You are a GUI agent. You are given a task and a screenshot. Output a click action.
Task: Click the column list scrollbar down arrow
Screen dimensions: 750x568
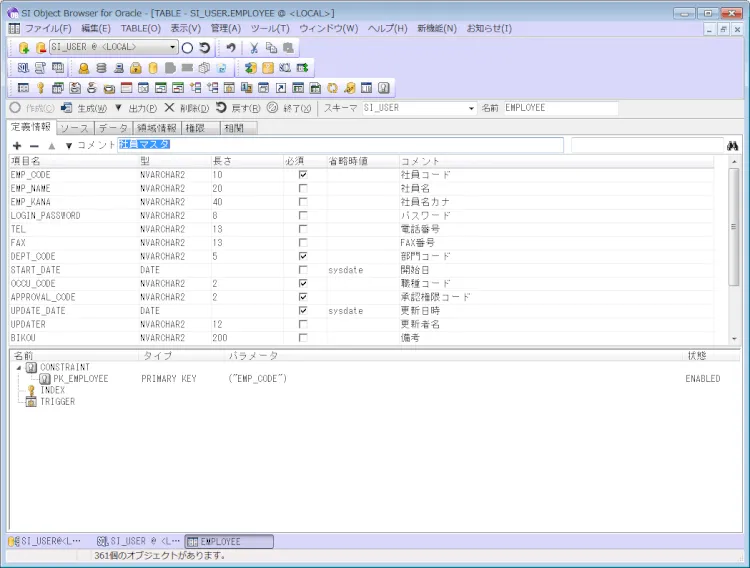(734, 339)
